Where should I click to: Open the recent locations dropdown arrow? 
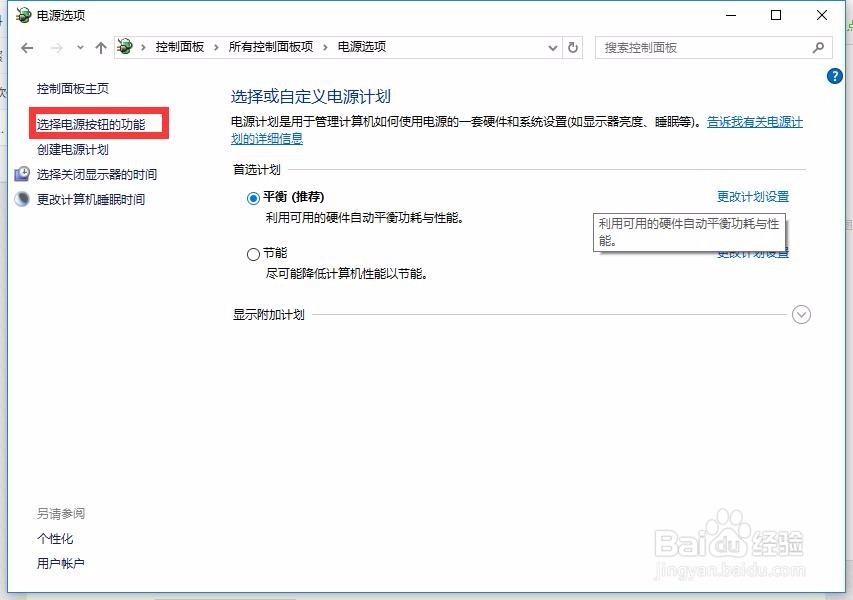(80, 48)
